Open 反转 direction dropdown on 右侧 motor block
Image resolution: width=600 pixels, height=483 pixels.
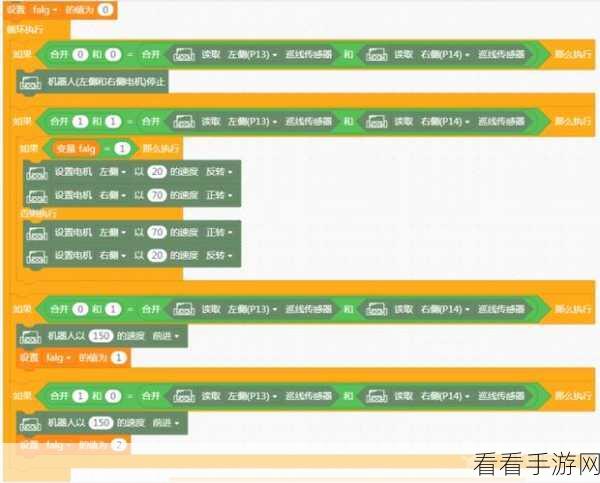219,255
